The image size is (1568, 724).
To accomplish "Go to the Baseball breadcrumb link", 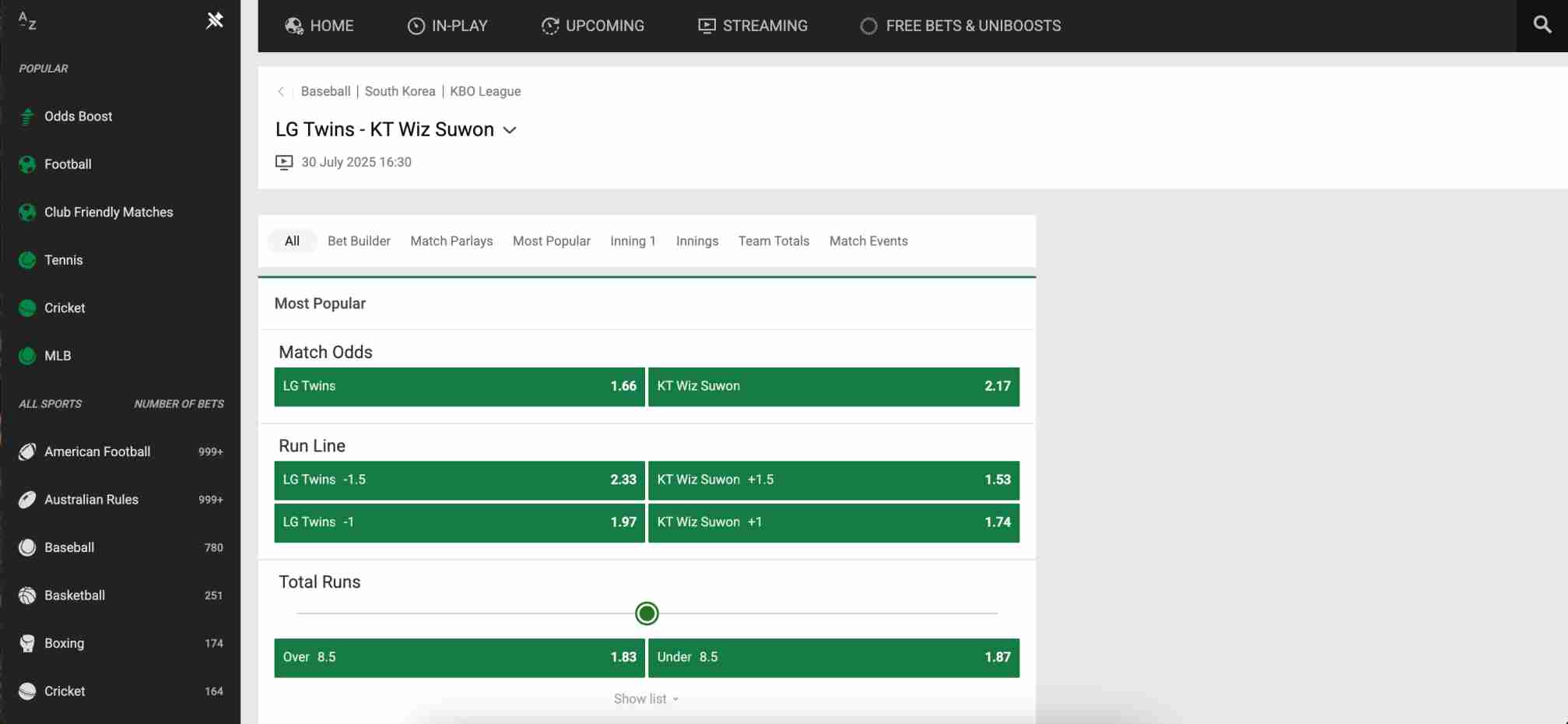I will [325, 91].
